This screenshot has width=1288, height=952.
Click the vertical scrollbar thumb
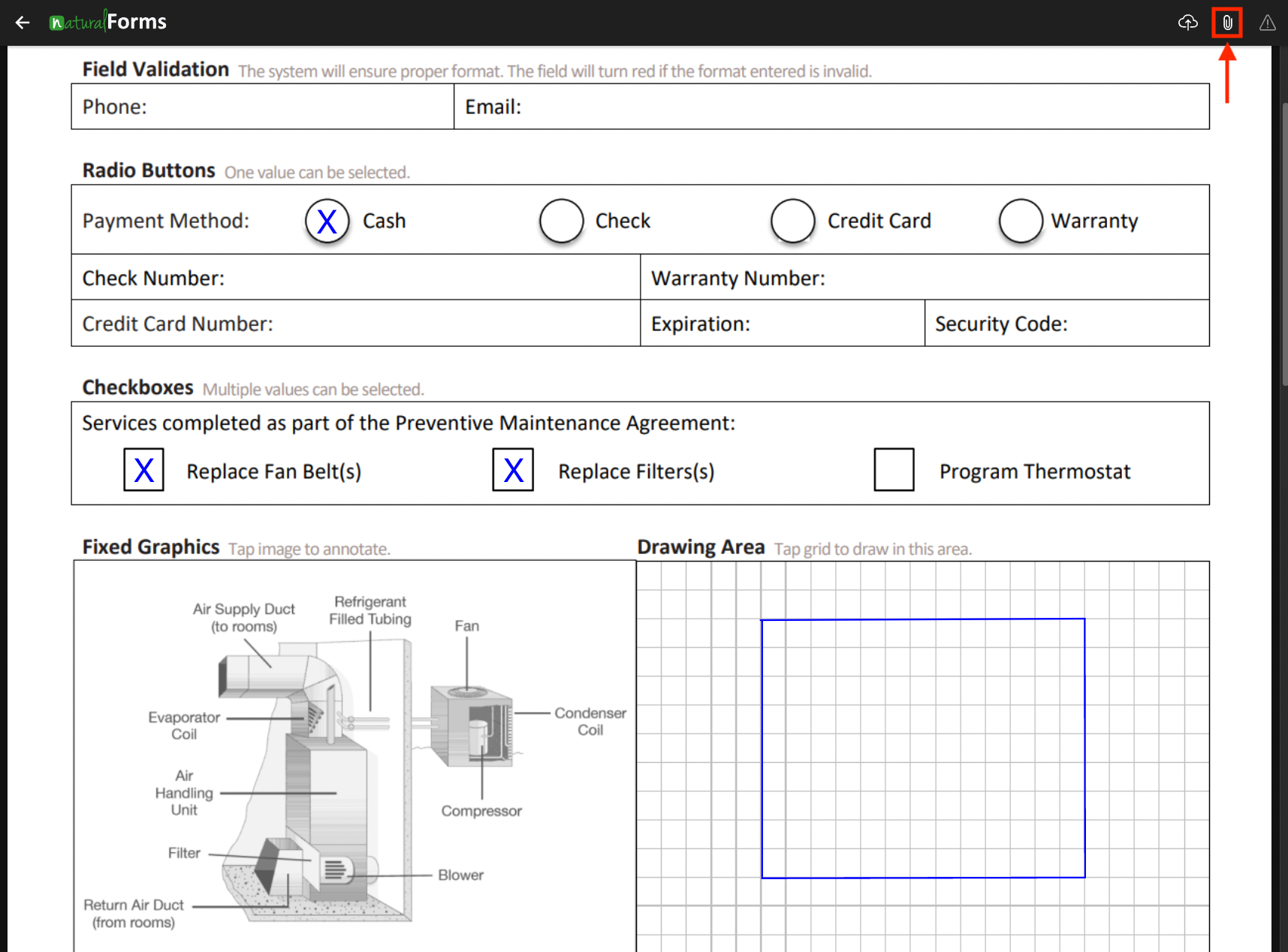tap(1283, 244)
